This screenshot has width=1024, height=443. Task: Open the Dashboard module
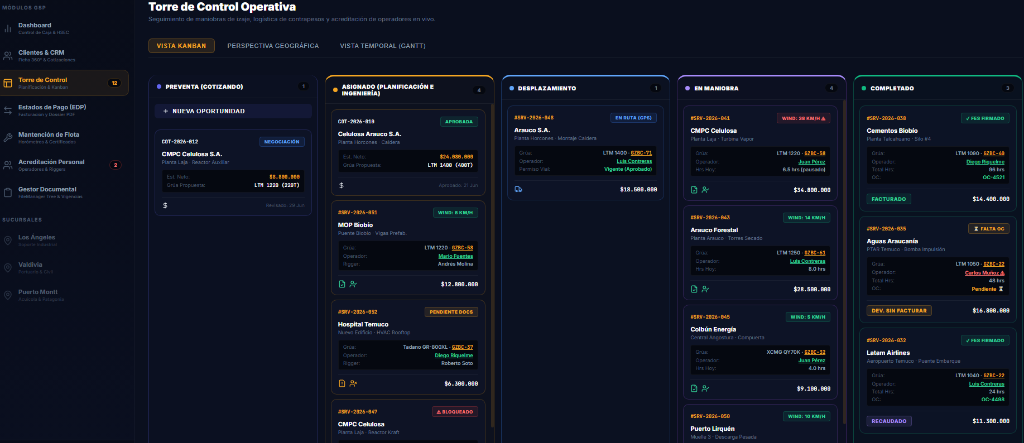click(65, 28)
